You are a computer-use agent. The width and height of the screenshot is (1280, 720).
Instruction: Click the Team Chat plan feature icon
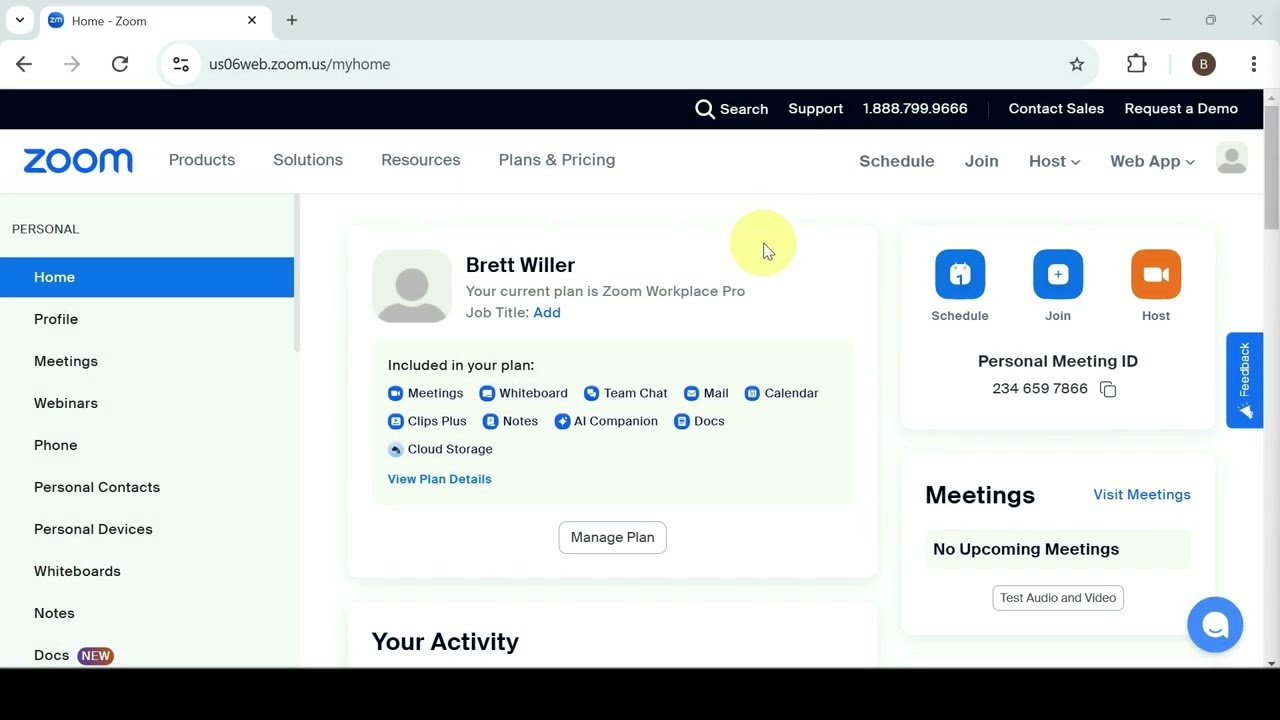(591, 393)
